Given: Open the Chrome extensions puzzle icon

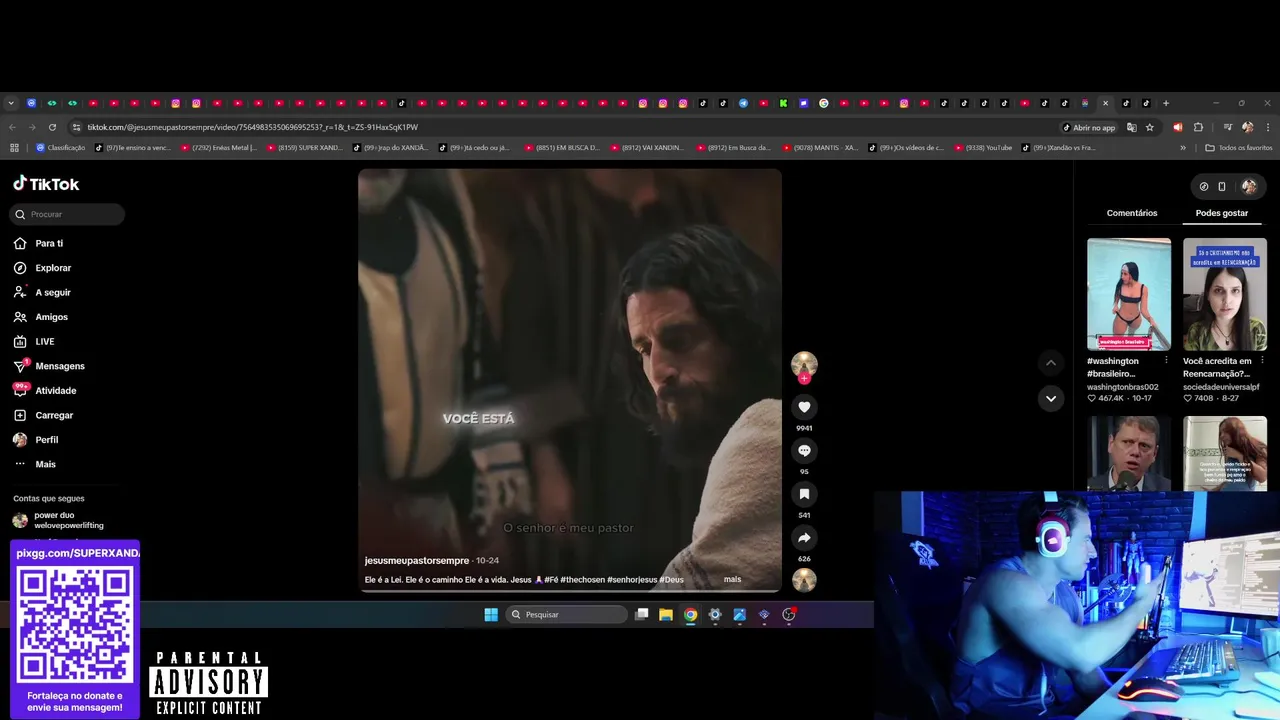Looking at the screenshot, I should click(1199, 127).
